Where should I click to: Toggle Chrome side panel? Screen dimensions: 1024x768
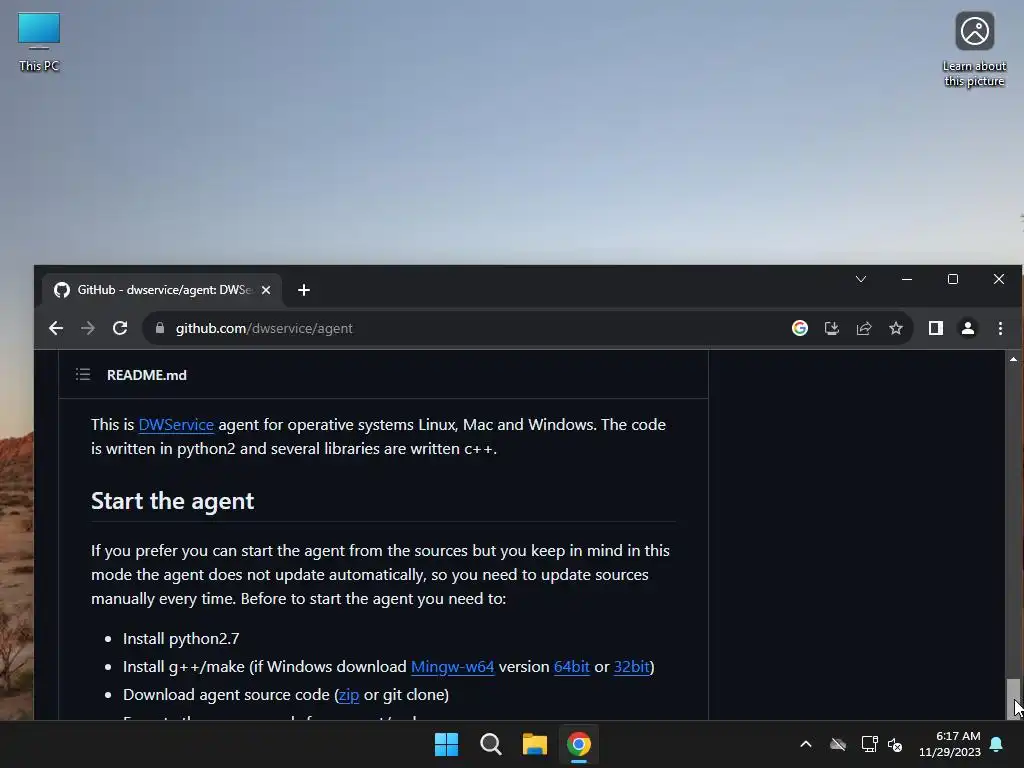(x=935, y=328)
